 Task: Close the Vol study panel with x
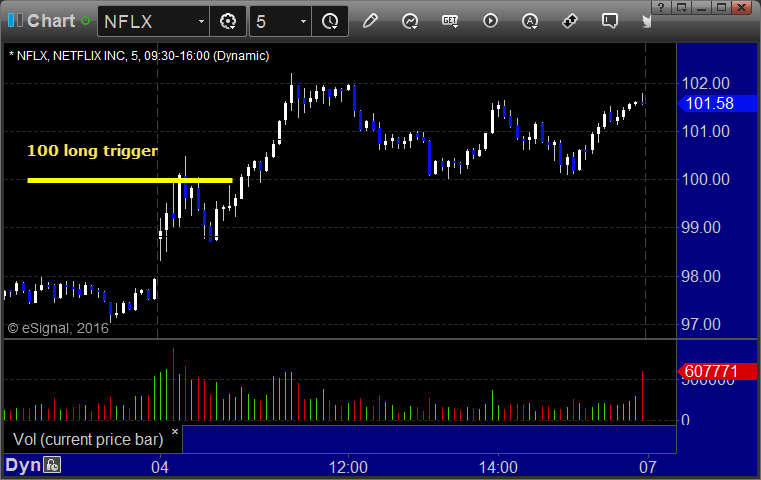(175, 431)
